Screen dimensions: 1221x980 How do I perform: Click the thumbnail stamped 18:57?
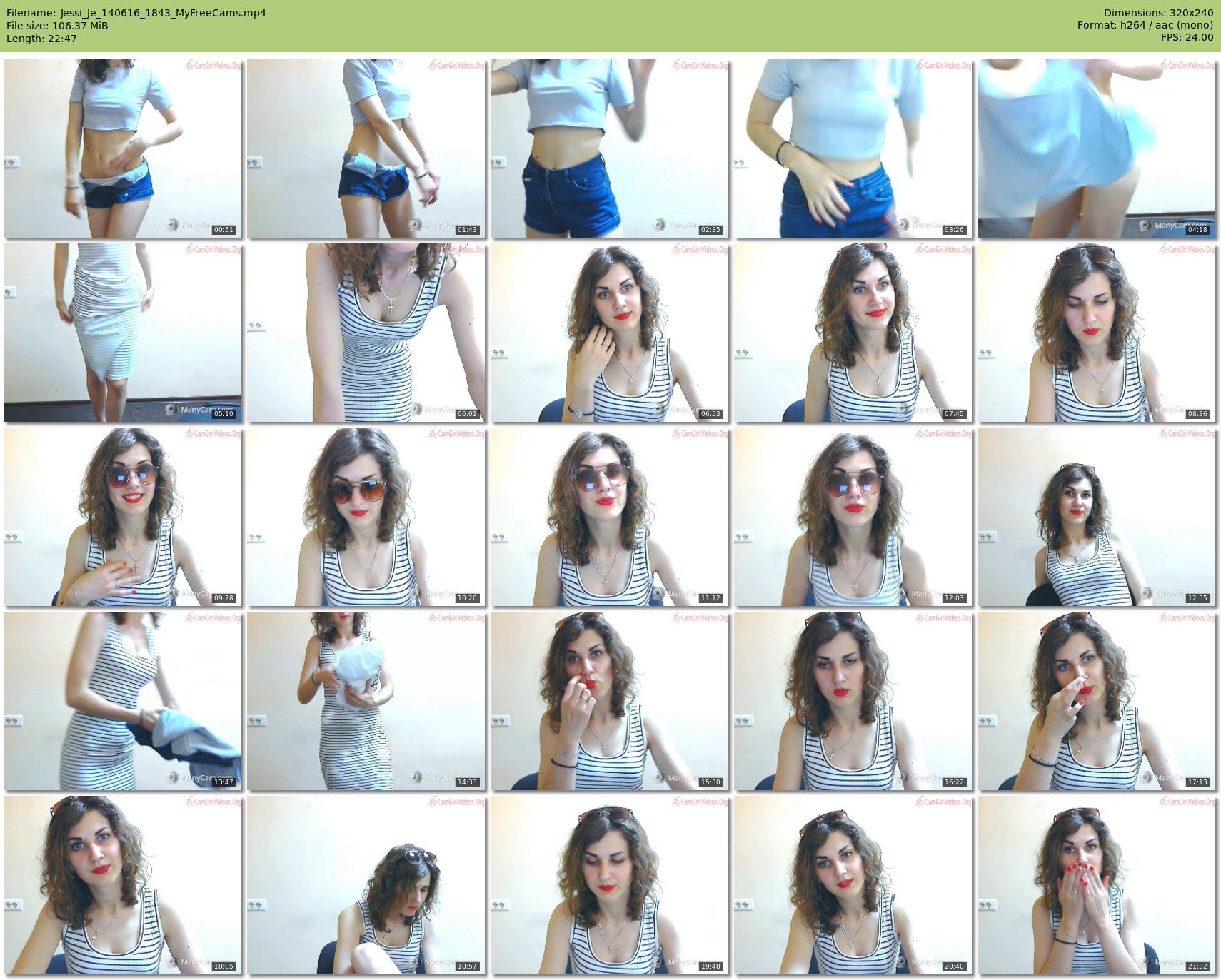[x=366, y=885]
